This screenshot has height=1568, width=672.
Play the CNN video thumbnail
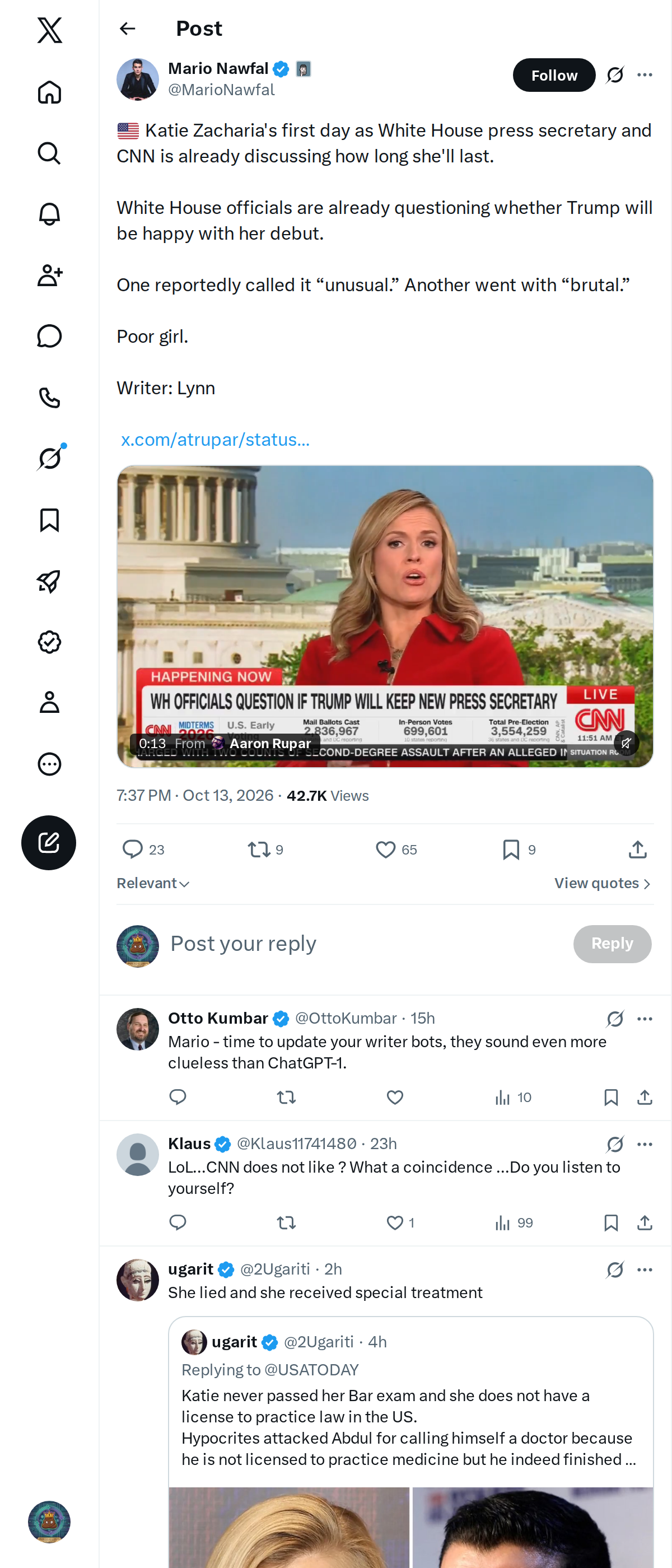pos(385,616)
